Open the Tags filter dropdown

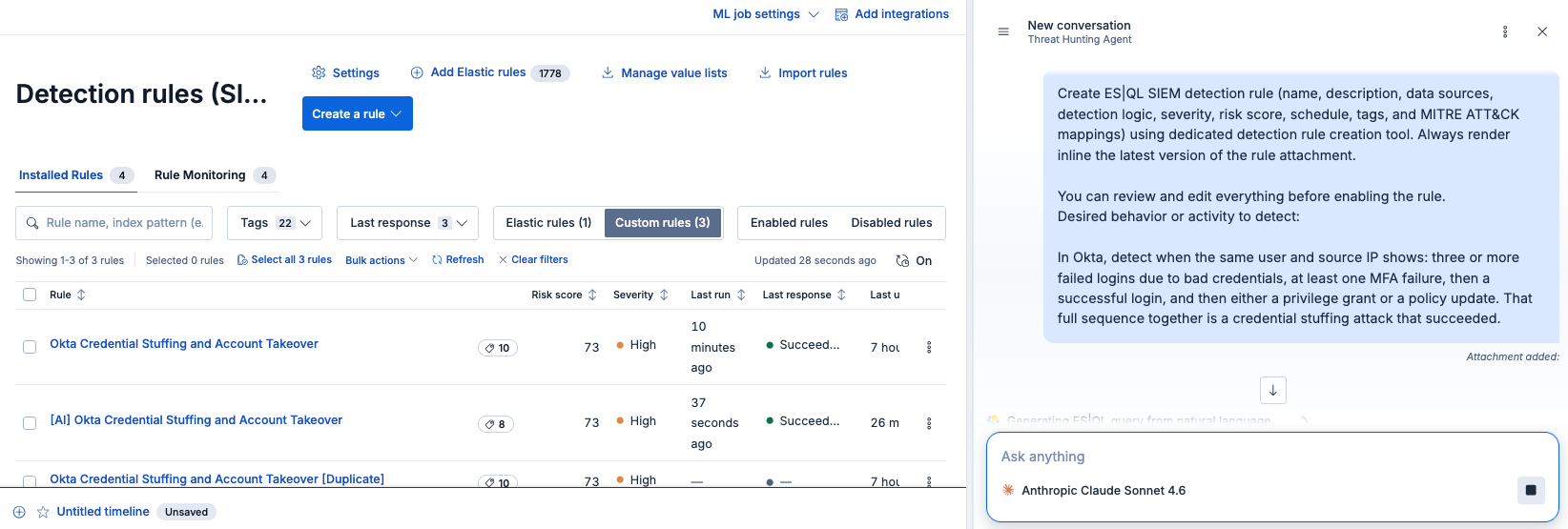[x=275, y=223]
